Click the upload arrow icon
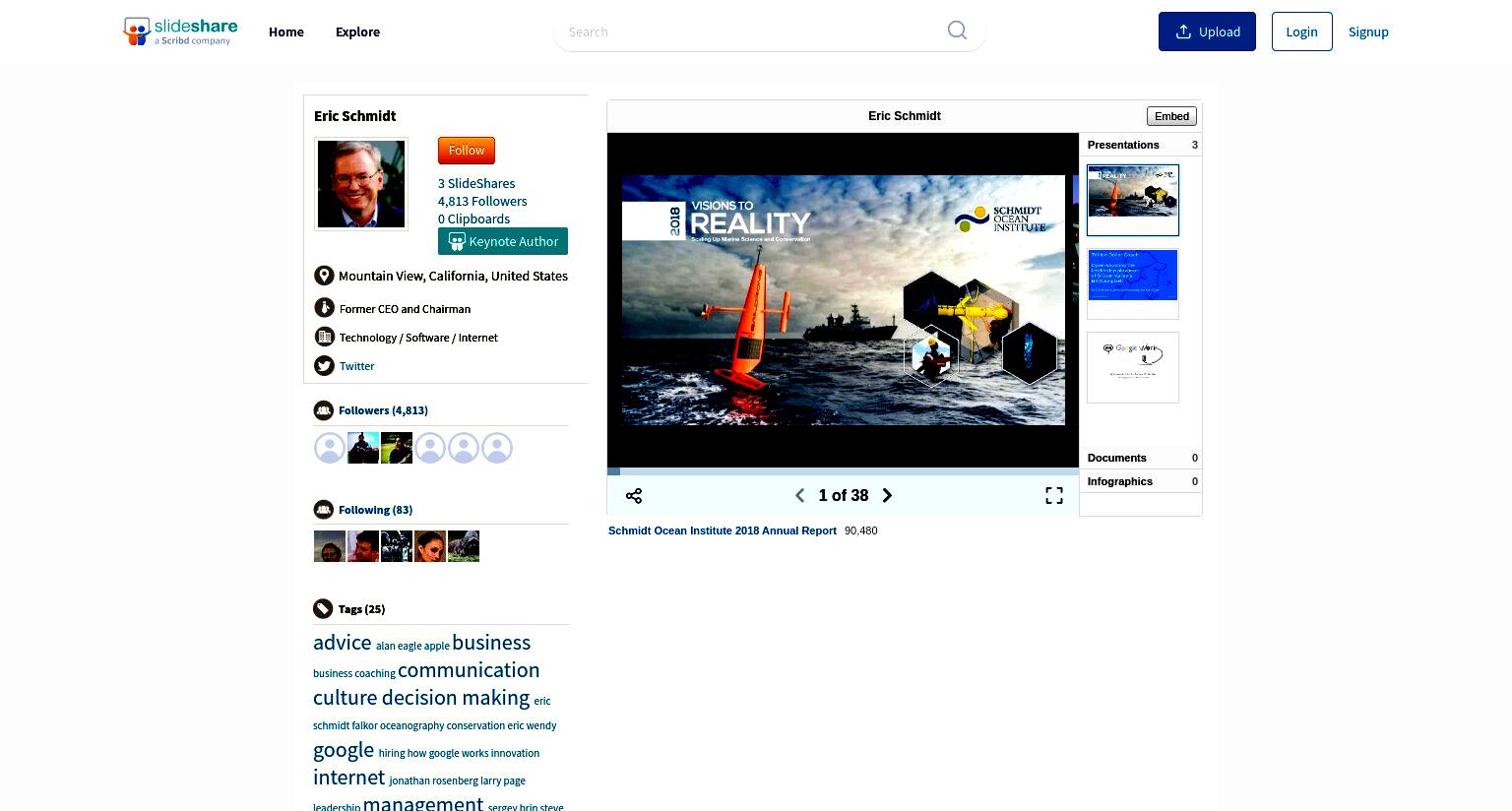Screen dimensions: 1512x811 [x=1183, y=31]
